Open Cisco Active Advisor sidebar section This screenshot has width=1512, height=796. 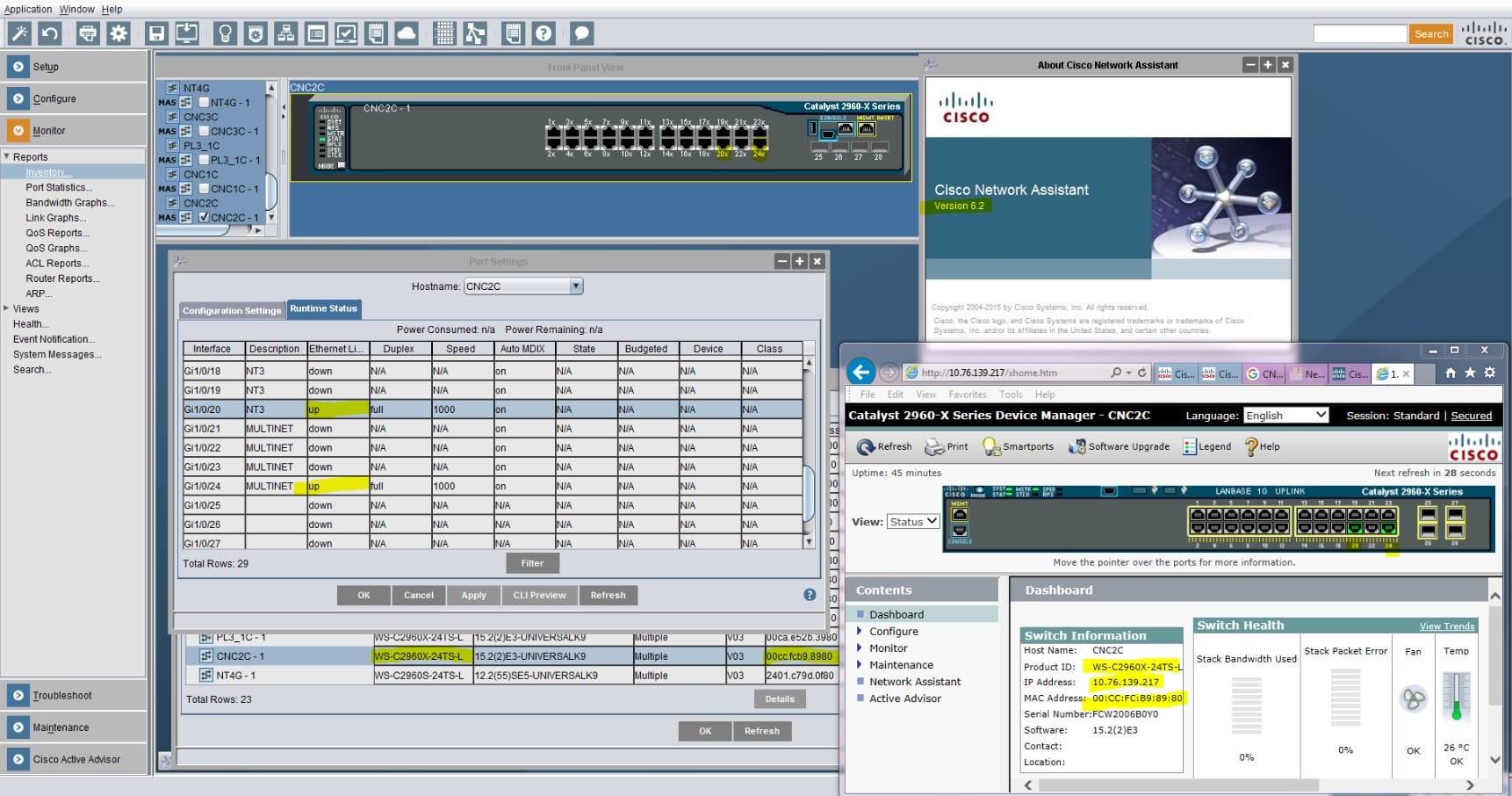(74, 759)
